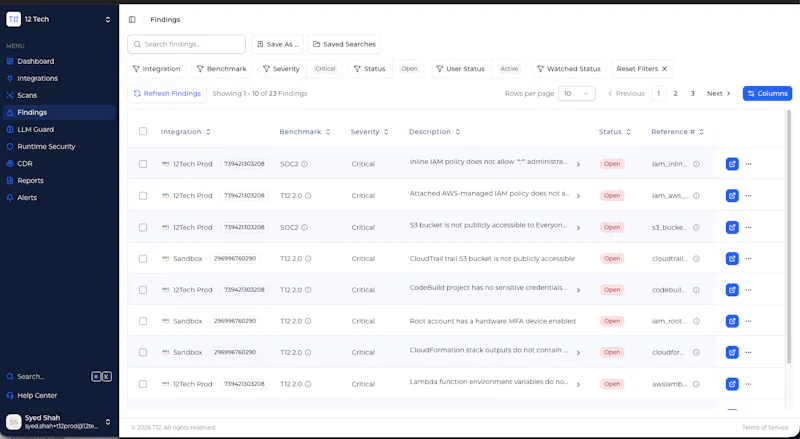This screenshot has height=439, width=800.
Task: Open external link for iam_aws finding
Action: click(732, 196)
